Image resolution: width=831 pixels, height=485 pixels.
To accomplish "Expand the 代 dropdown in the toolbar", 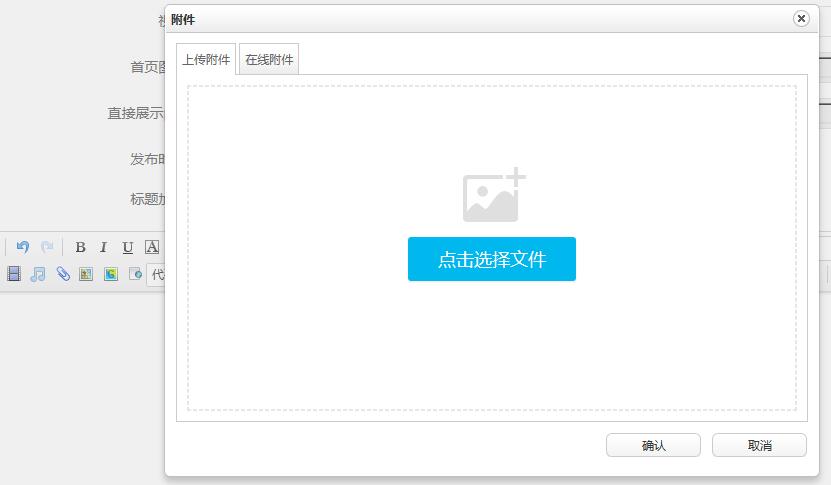I will point(156,274).
